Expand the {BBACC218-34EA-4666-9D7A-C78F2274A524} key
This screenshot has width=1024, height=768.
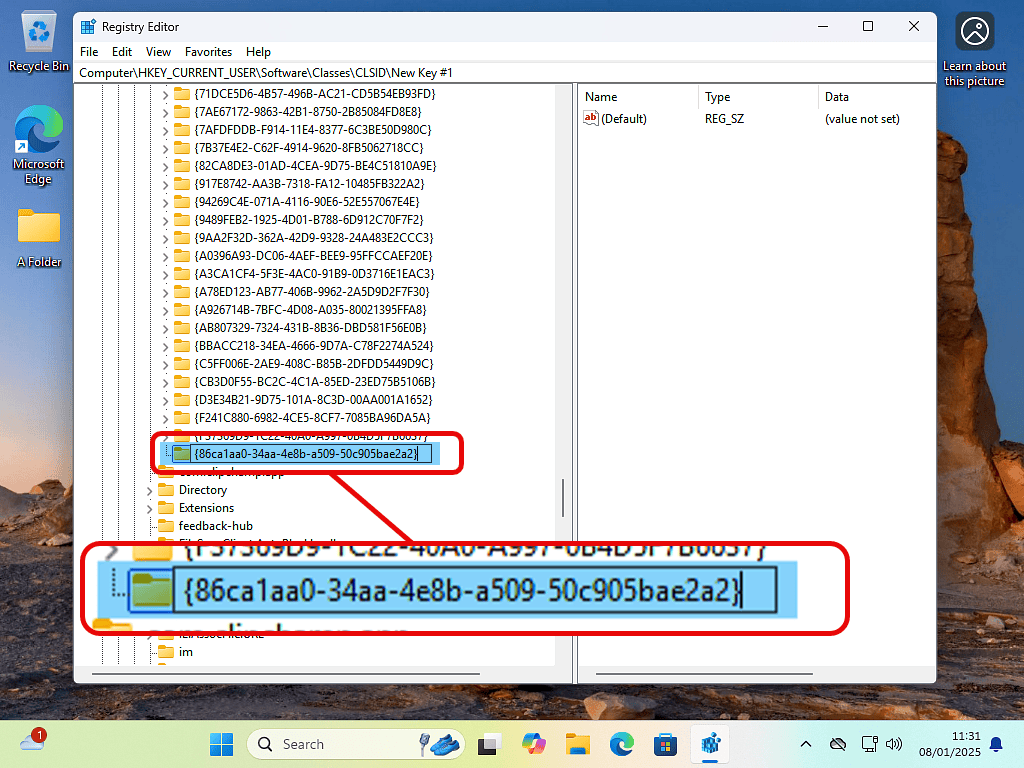click(166, 345)
